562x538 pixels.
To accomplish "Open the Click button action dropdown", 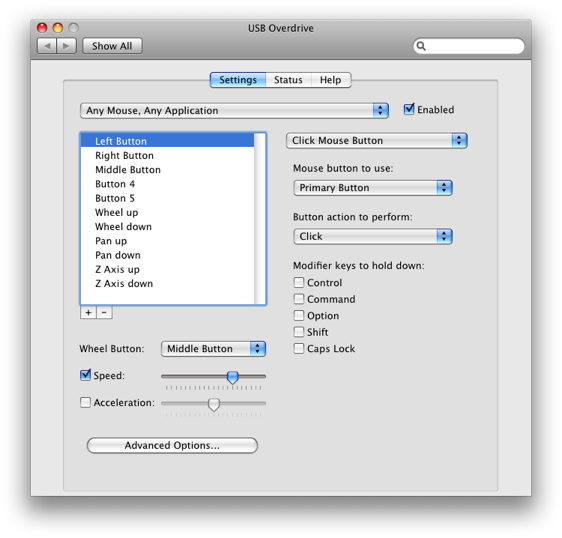I will click(x=373, y=237).
